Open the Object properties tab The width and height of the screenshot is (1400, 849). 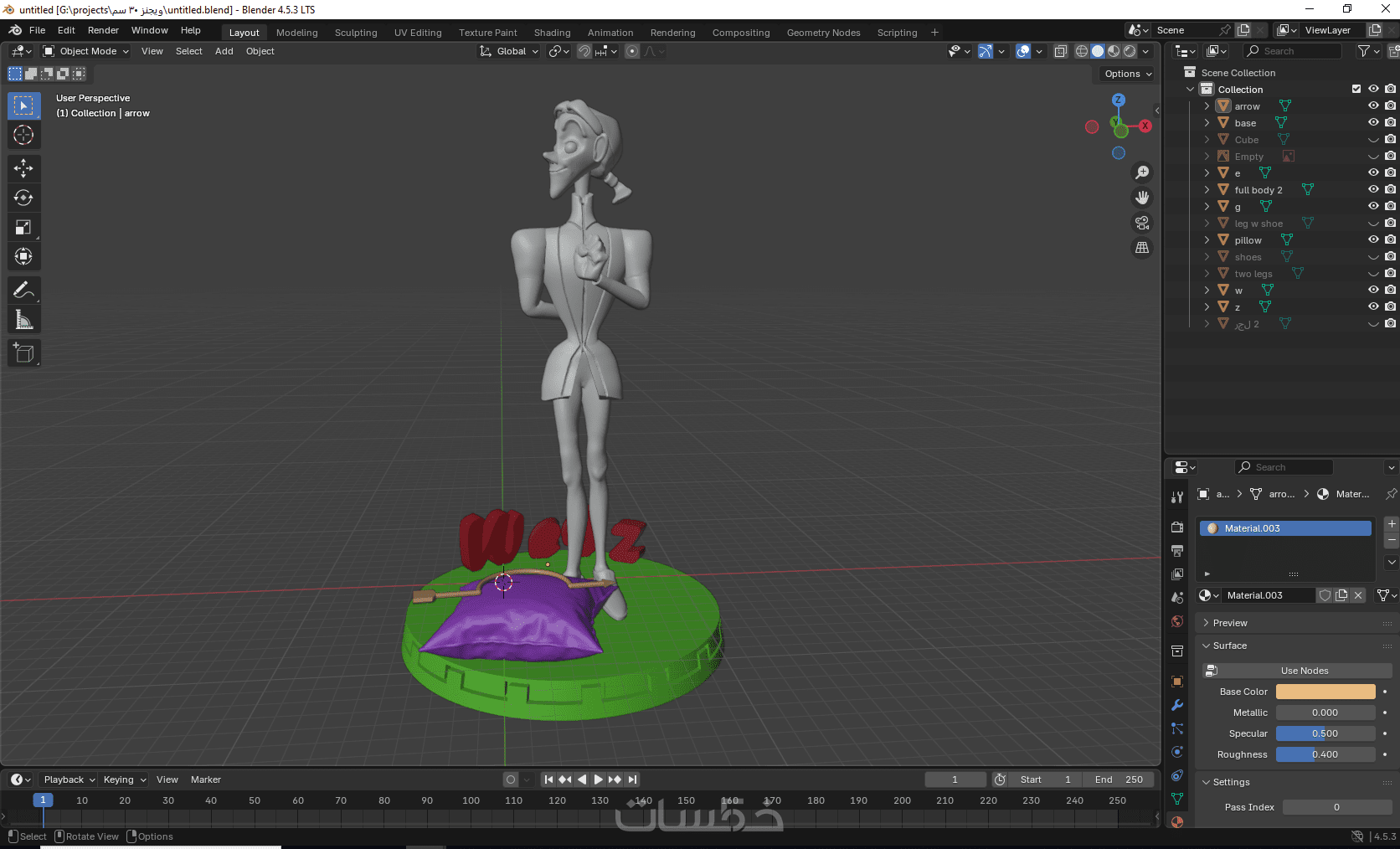pyautogui.click(x=1177, y=682)
